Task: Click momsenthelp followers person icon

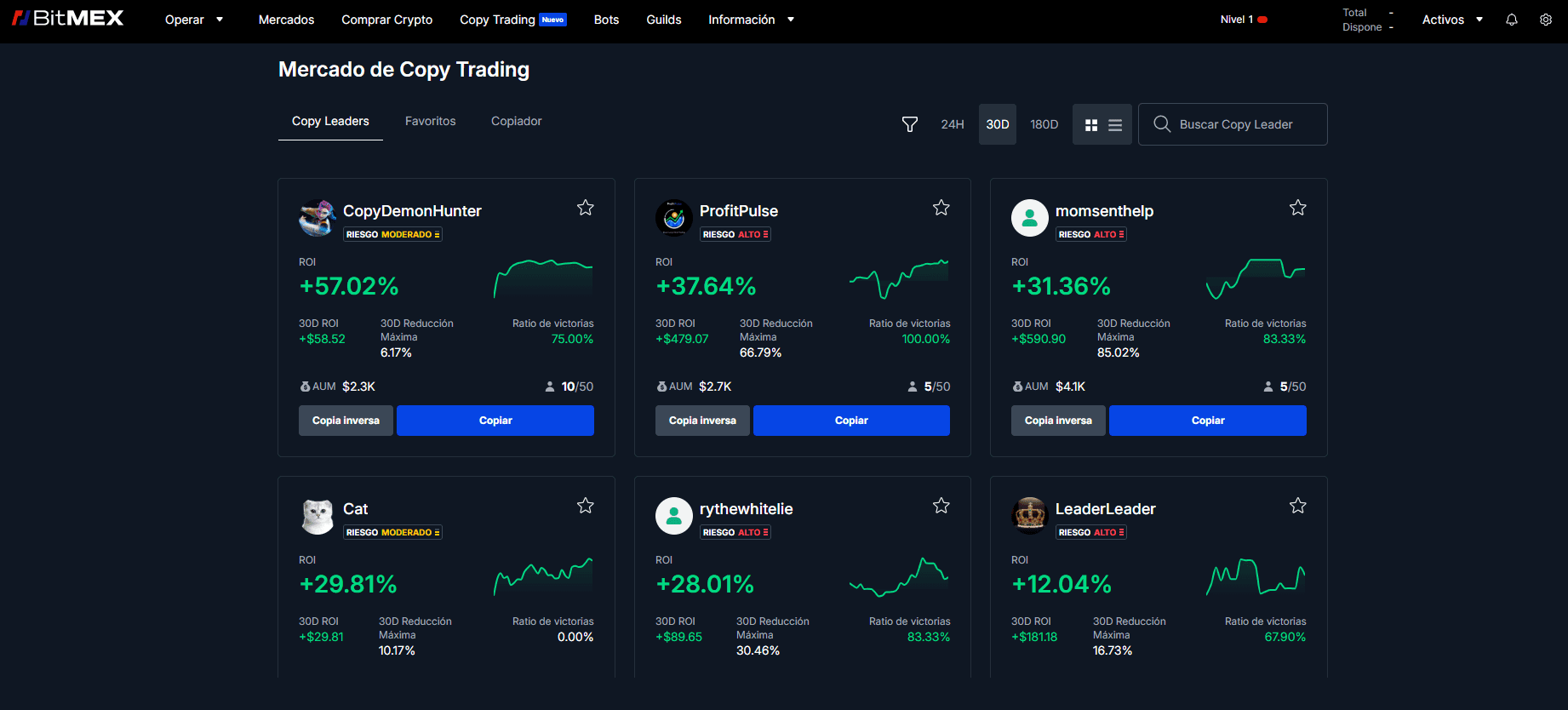Action: point(1268,386)
